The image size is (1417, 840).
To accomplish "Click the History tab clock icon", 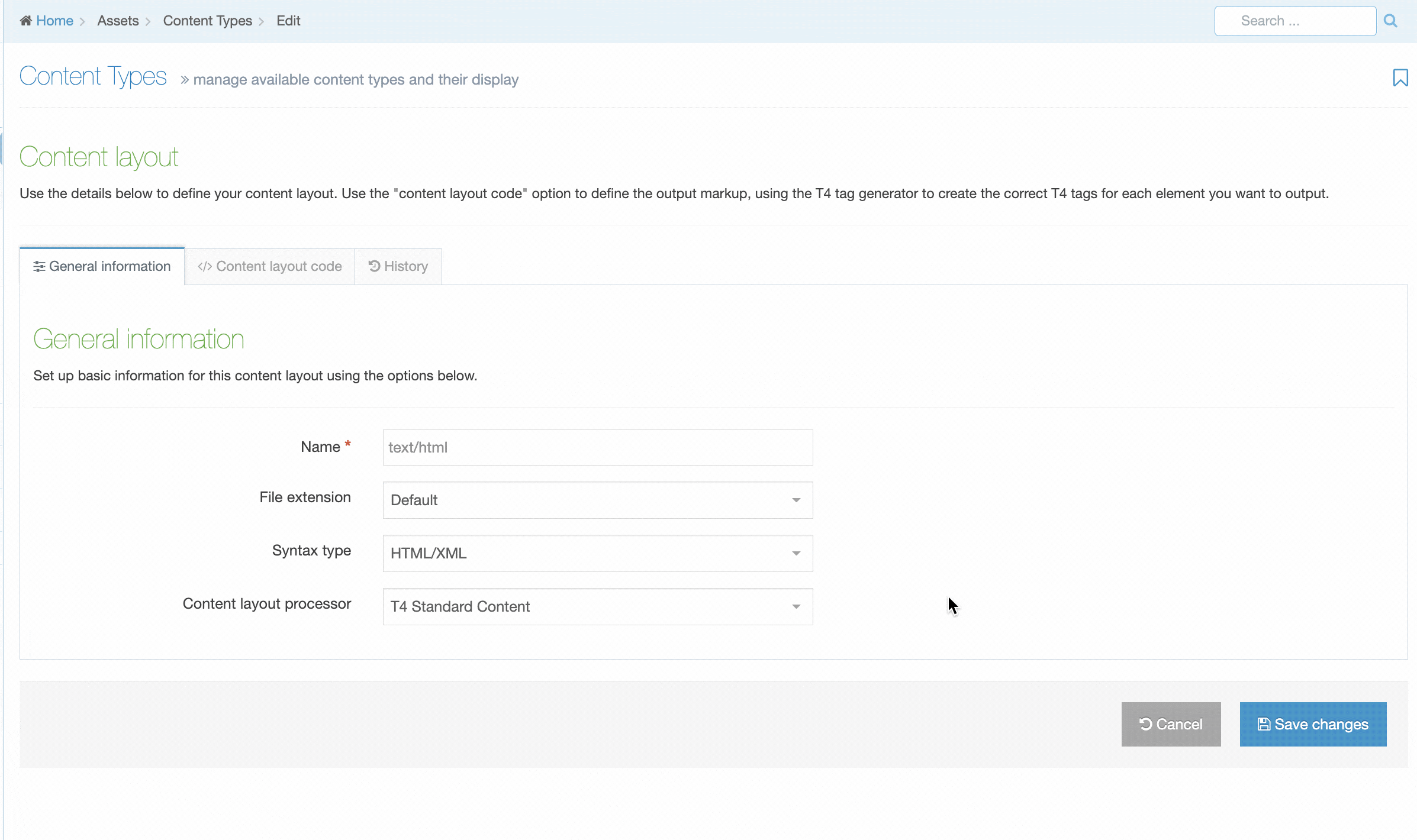I will pos(374,266).
